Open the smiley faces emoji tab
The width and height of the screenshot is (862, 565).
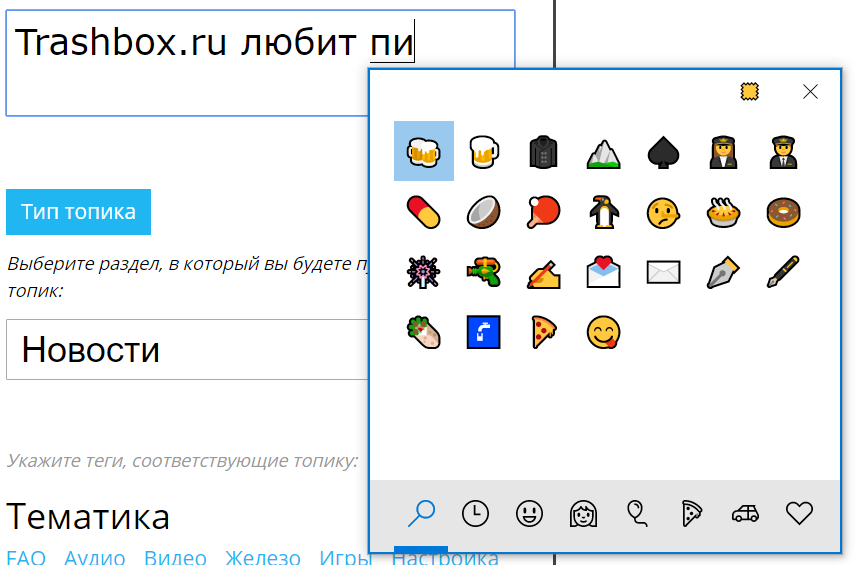[x=529, y=513]
